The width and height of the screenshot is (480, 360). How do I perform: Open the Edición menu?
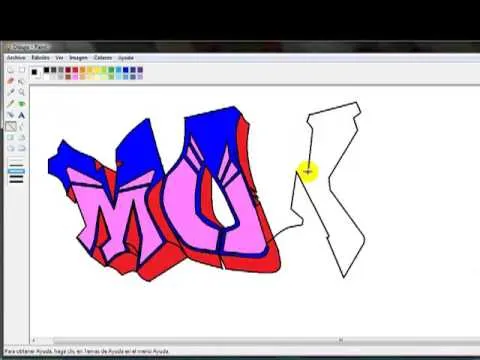click(x=40, y=58)
